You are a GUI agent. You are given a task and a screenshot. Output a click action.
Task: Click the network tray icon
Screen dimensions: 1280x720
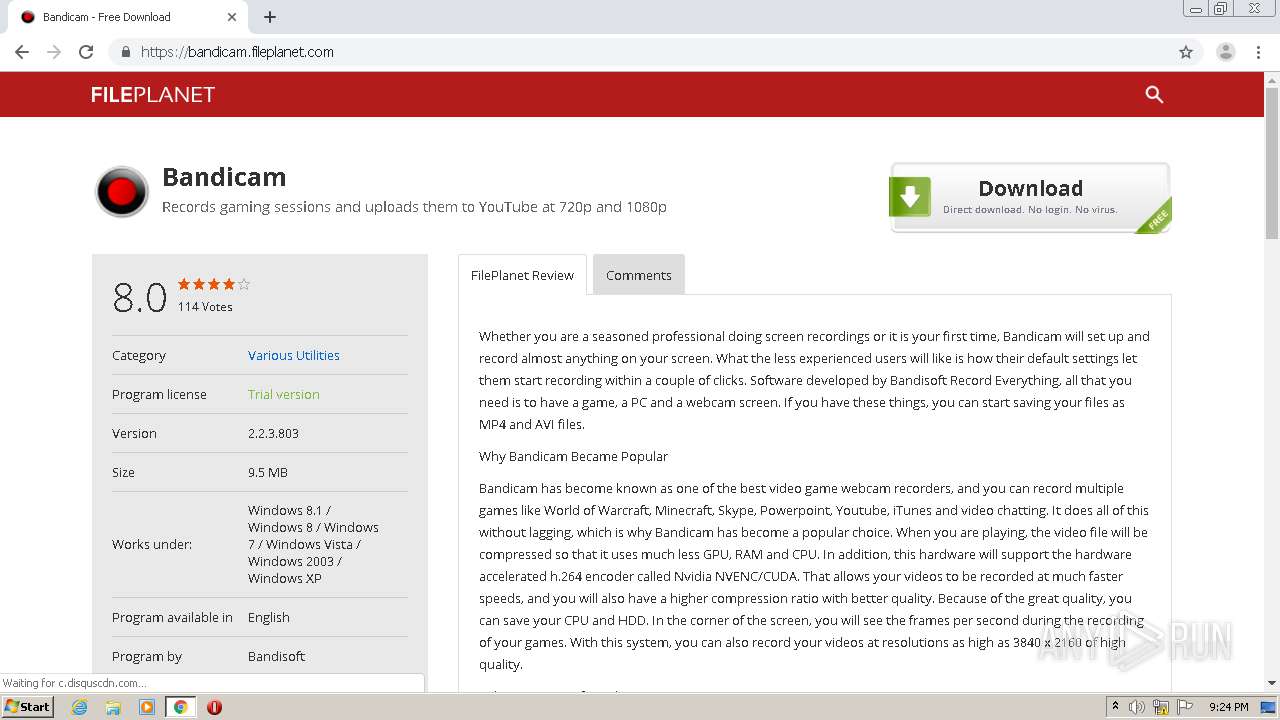coord(1161,707)
